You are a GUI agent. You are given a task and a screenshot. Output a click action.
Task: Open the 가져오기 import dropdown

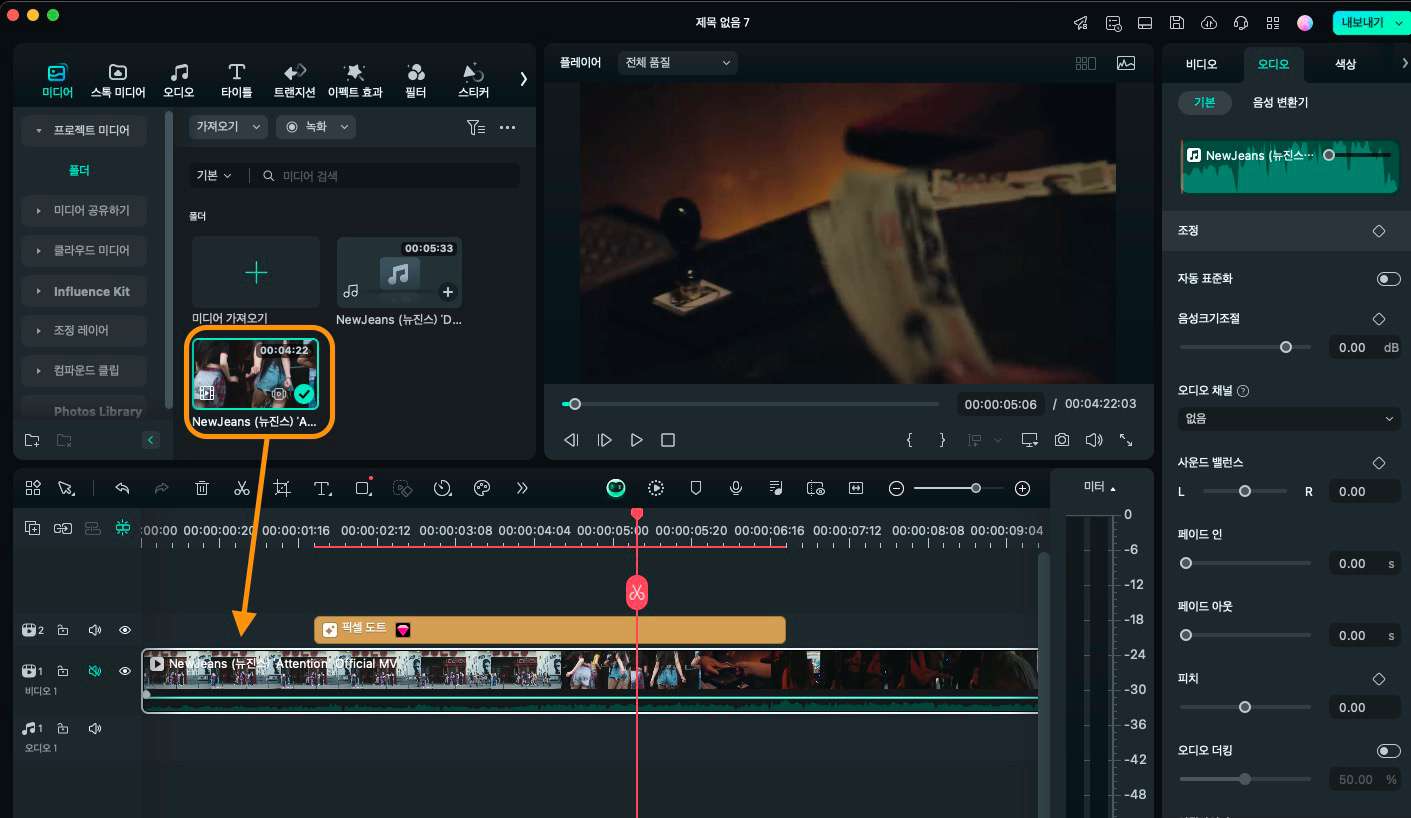[229, 127]
